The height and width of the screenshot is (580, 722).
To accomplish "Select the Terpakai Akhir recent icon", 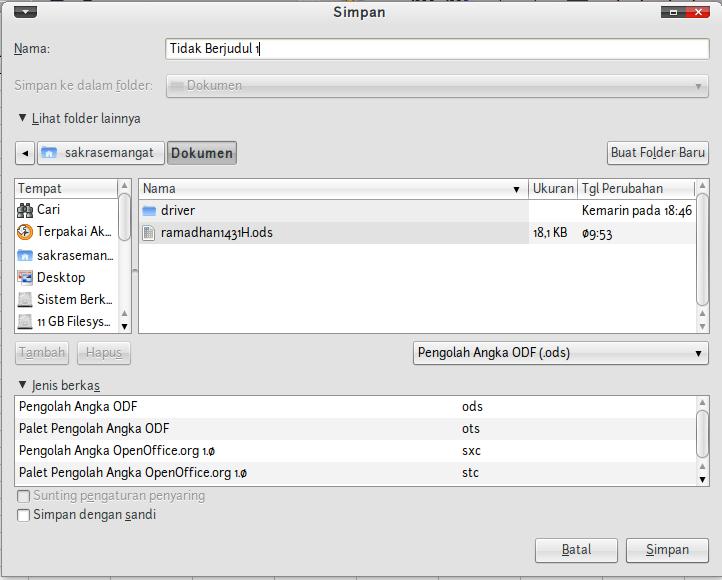I will pos(25,232).
